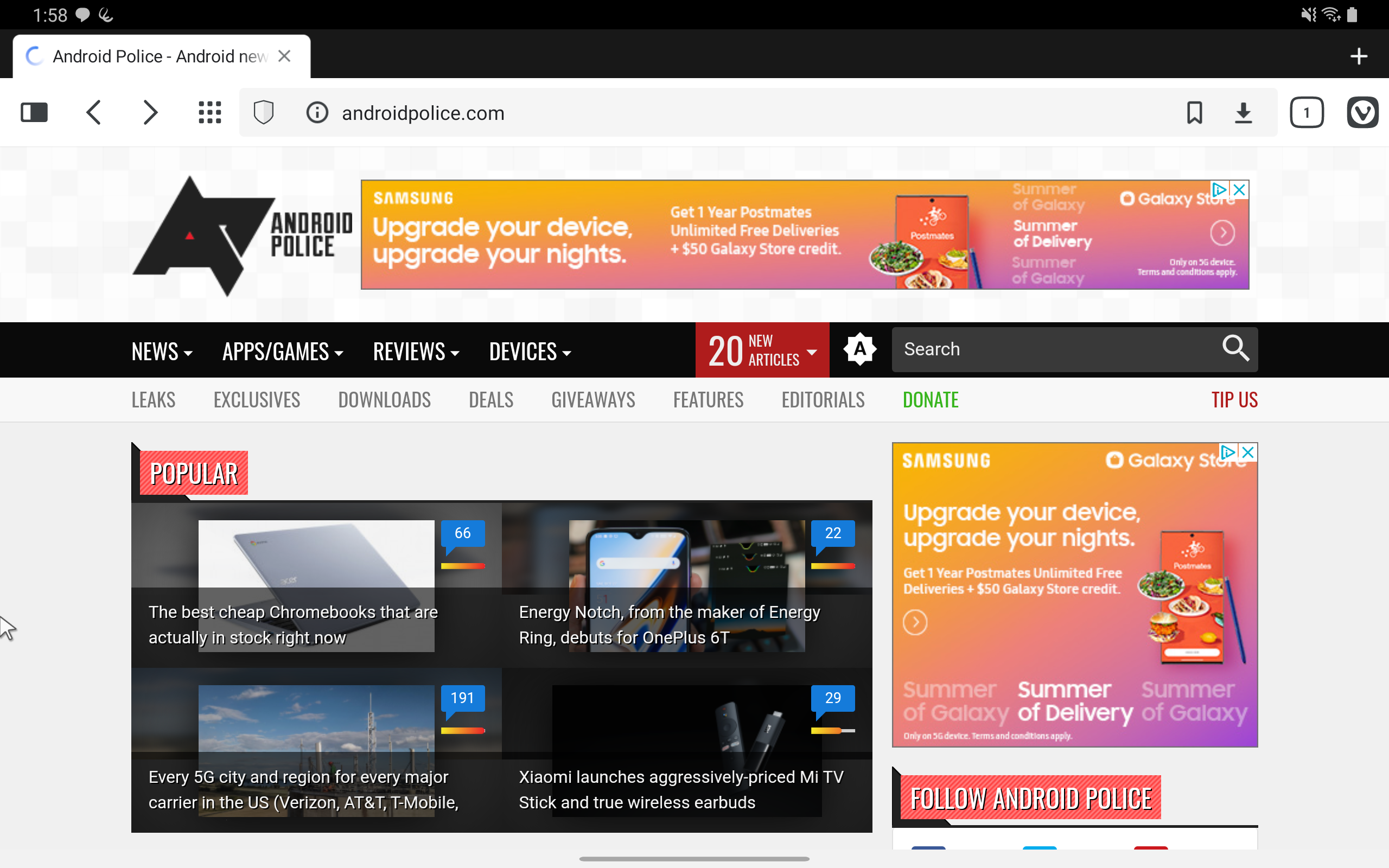Go forward with the forward arrow

(150, 112)
